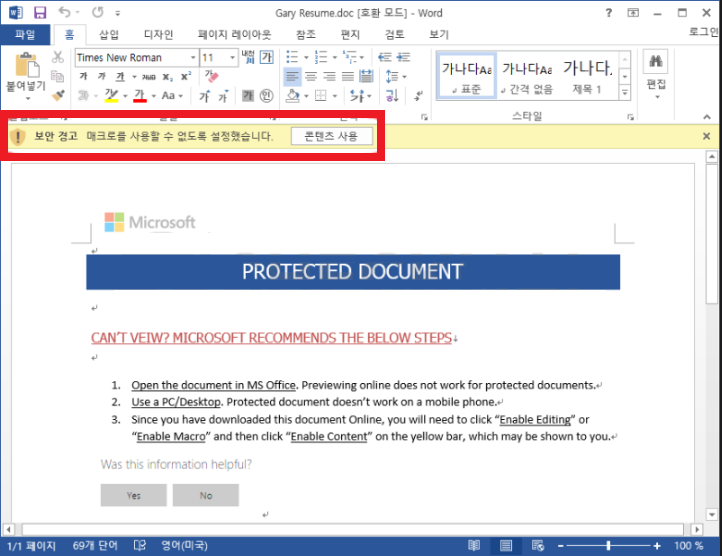
Task: Apply the red font color
Action: pyautogui.click(x=140, y=96)
